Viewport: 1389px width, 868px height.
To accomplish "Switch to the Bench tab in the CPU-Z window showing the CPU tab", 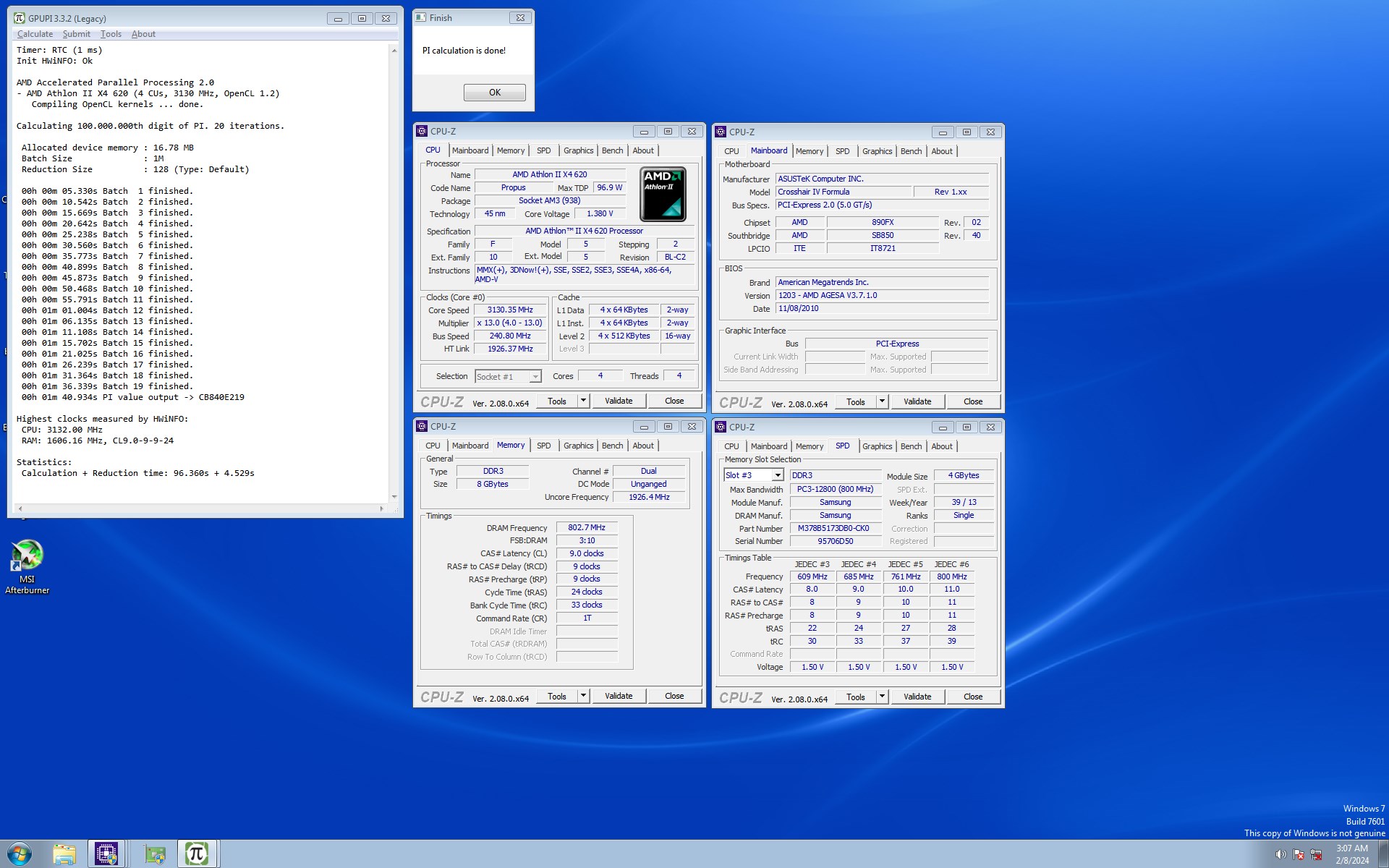I will pos(612,150).
